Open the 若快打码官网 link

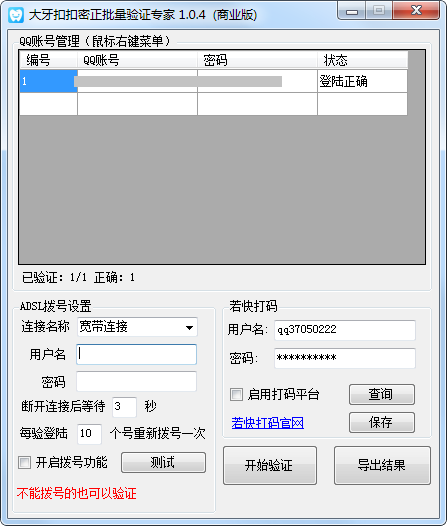coord(268,423)
